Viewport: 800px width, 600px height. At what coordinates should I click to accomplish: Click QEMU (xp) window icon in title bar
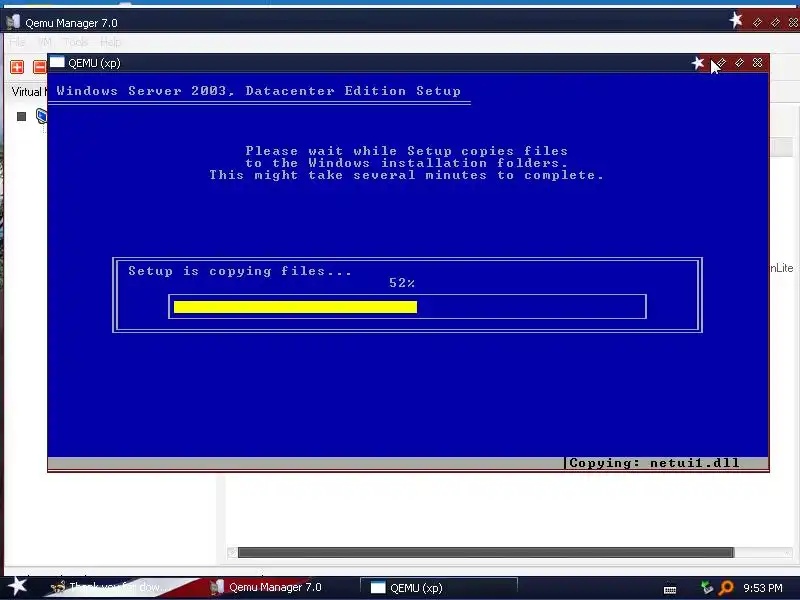[57, 62]
